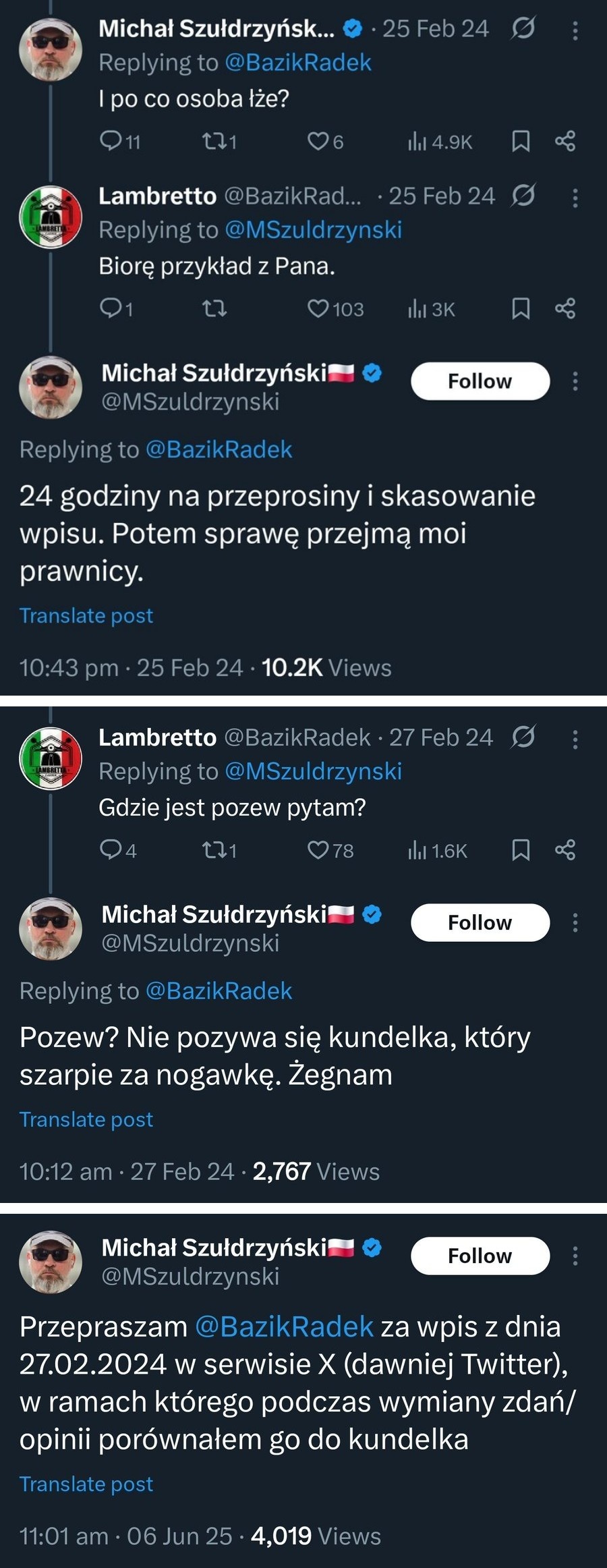Translate the "Pozew? Nie pozywa się kundelka" post
607x1568 pixels.
pyautogui.click(x=86, y=1119)
